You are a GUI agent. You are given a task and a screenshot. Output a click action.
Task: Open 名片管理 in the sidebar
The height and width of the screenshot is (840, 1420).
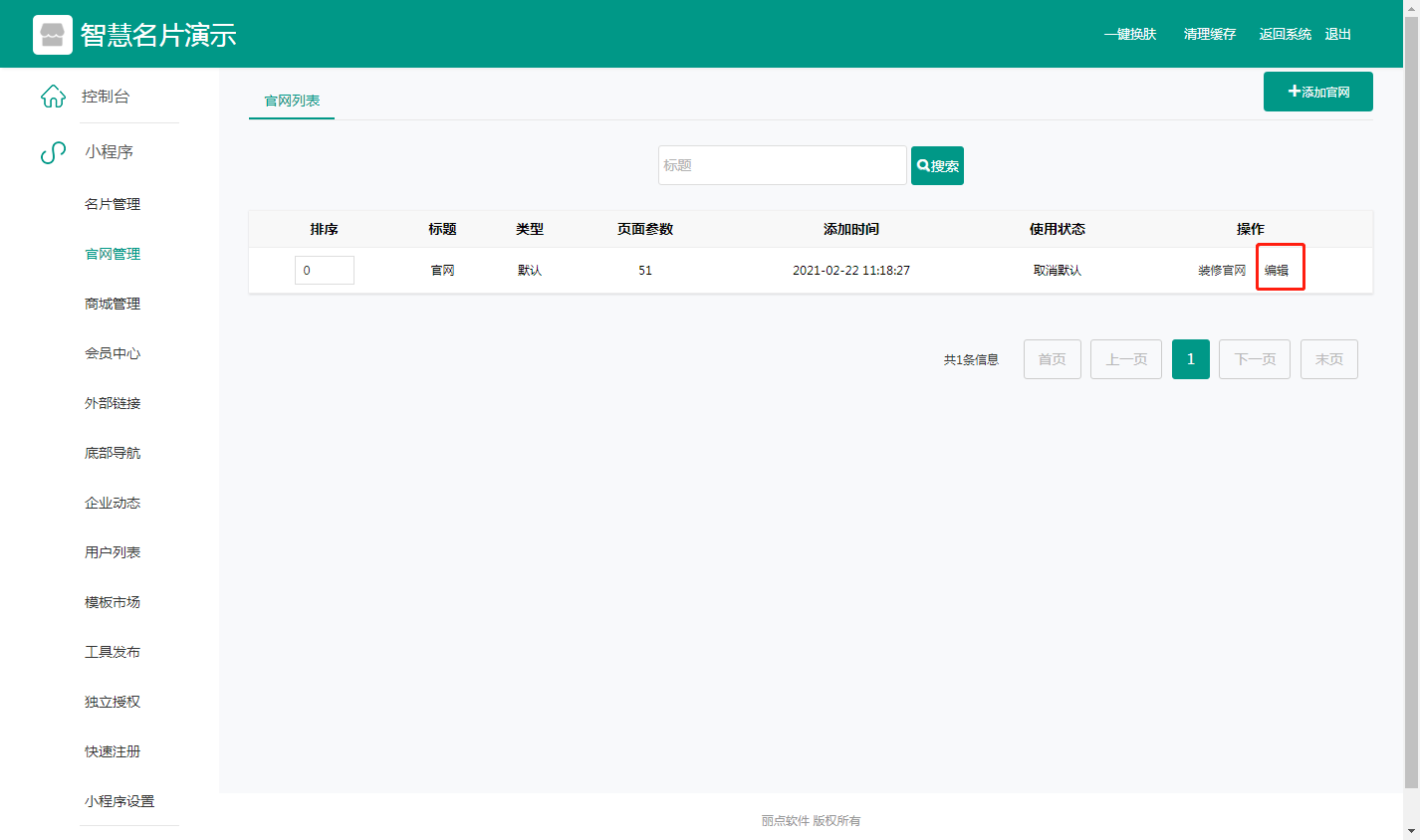pyautogui.click(x=113, y=204)
